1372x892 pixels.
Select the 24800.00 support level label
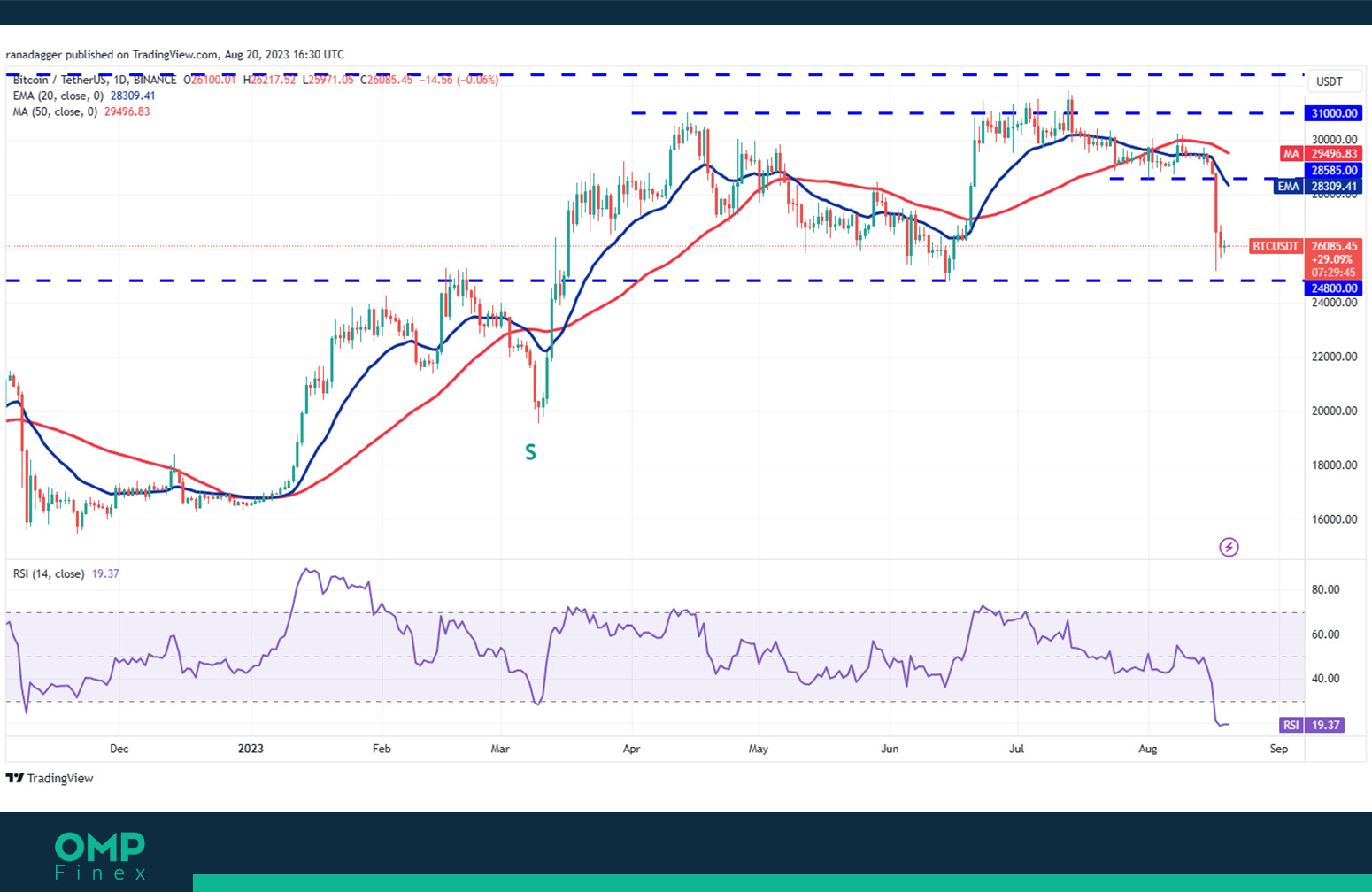tap(1334, 288)
